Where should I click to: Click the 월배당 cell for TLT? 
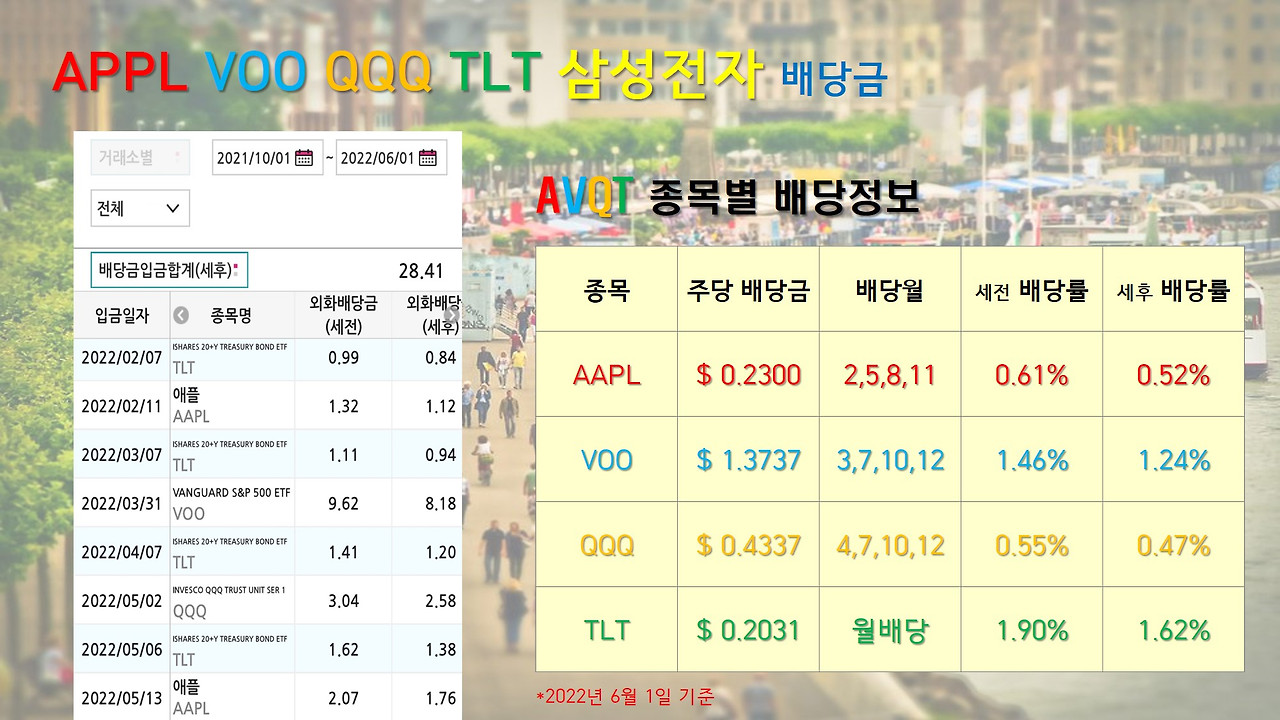click(x=890, y=630)
